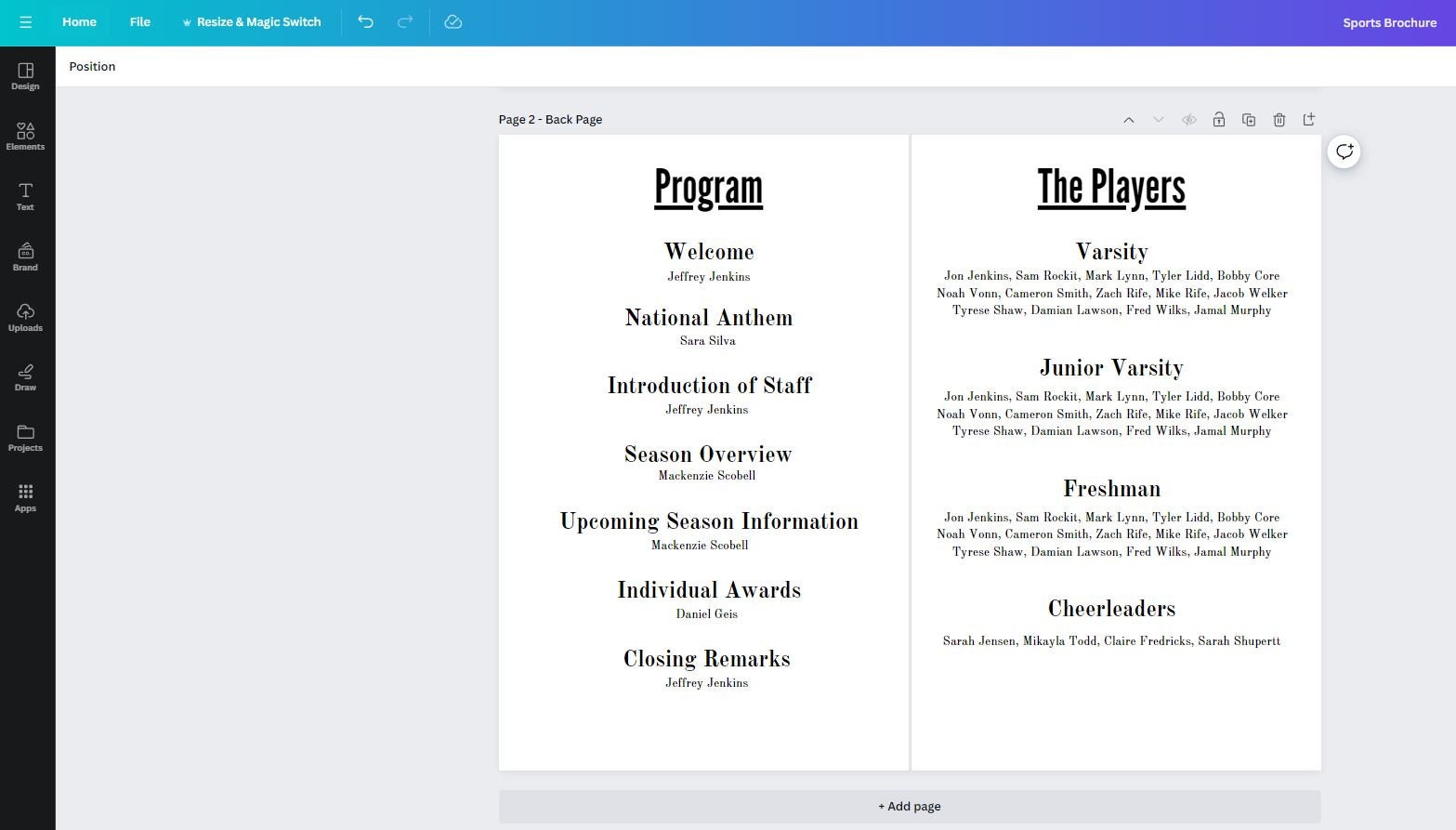Open the Elements panel
The image size is (1456, 830).
coord(25,137)
